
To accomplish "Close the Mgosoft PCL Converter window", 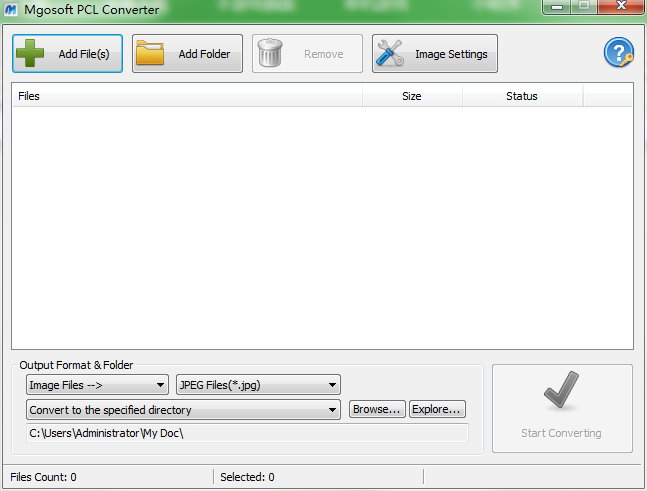I will (x=621, y=7).
